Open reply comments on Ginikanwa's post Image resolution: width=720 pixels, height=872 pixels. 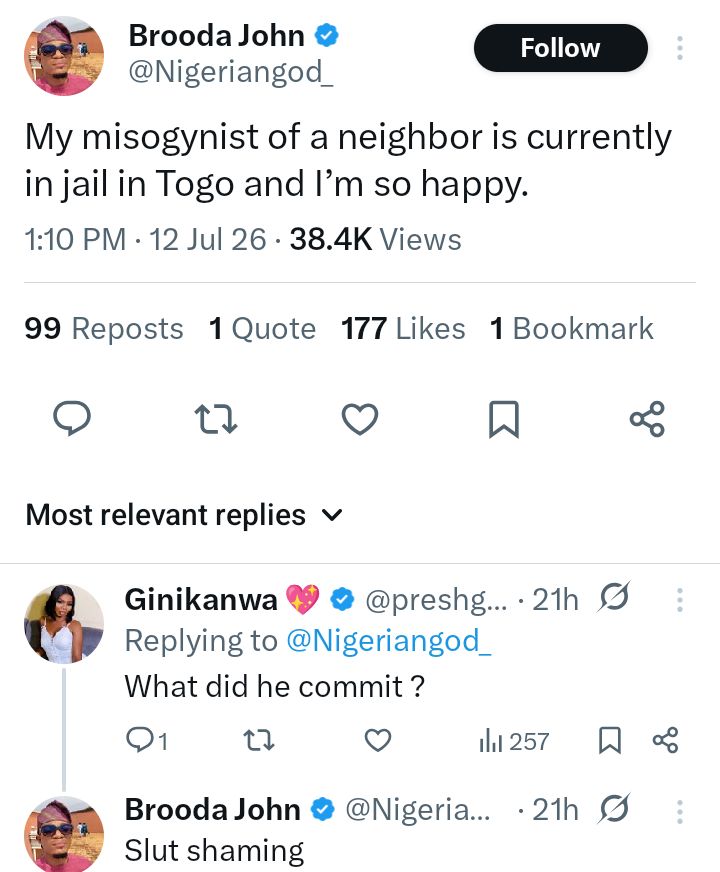[x=147, y=741]
